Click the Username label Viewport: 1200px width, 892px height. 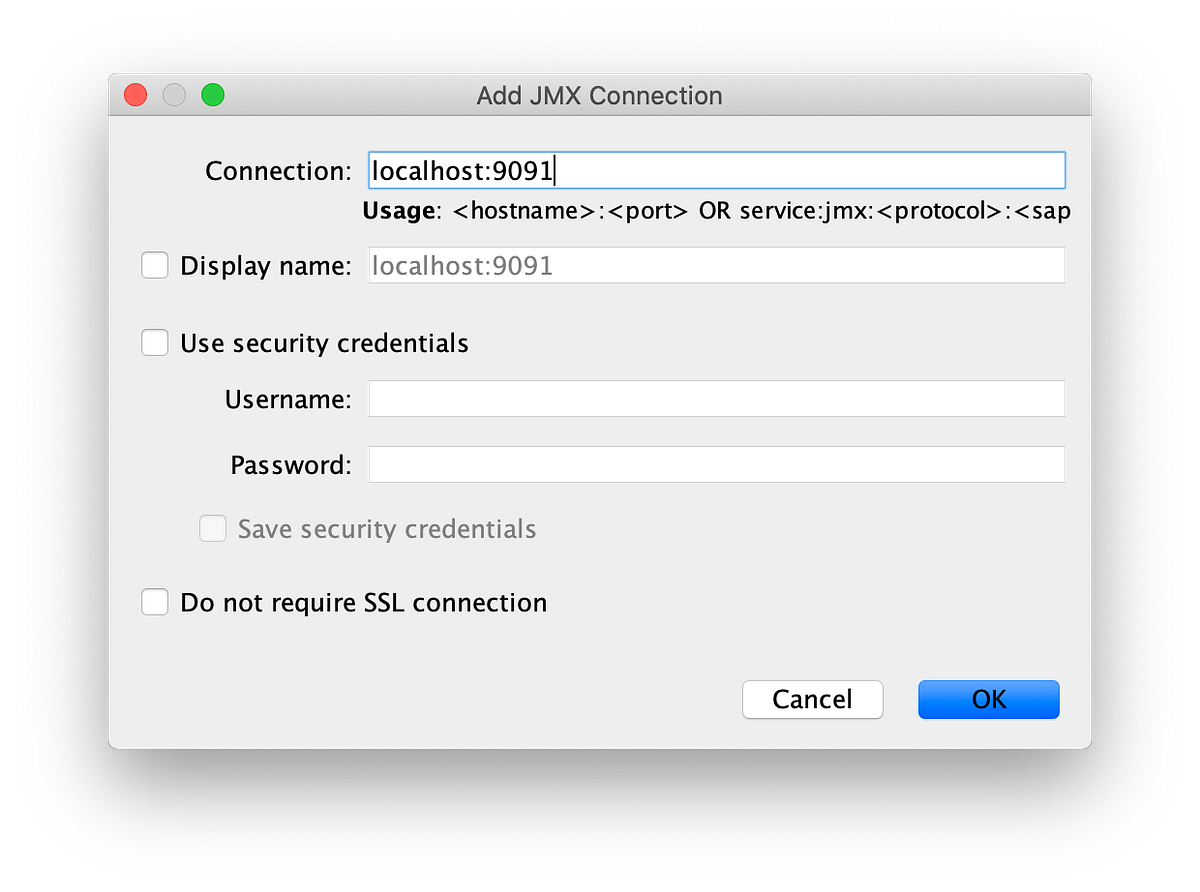tap(287, 398)
